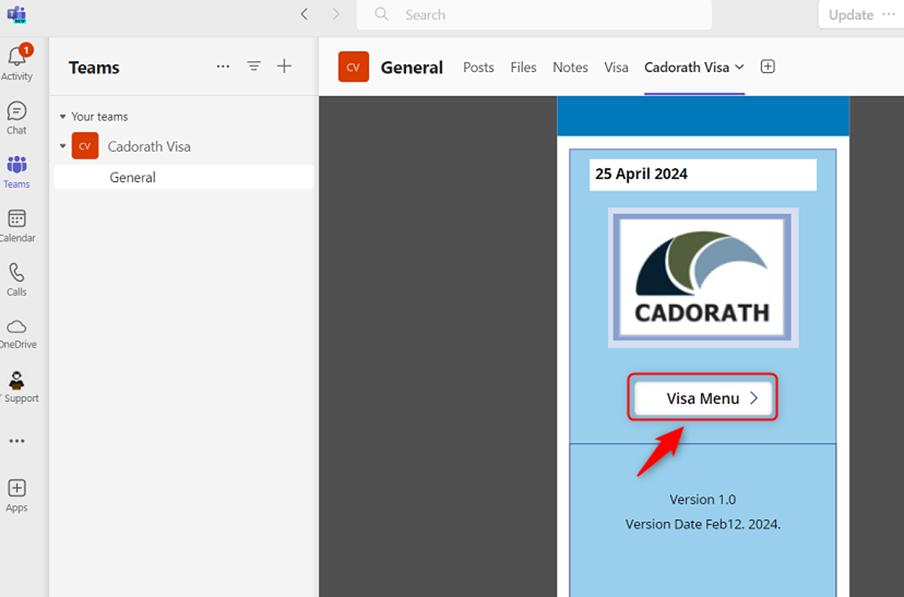Filter the teams list
Image resolution: width=904 pixels, height=597 pixels.
pos(254,66)
